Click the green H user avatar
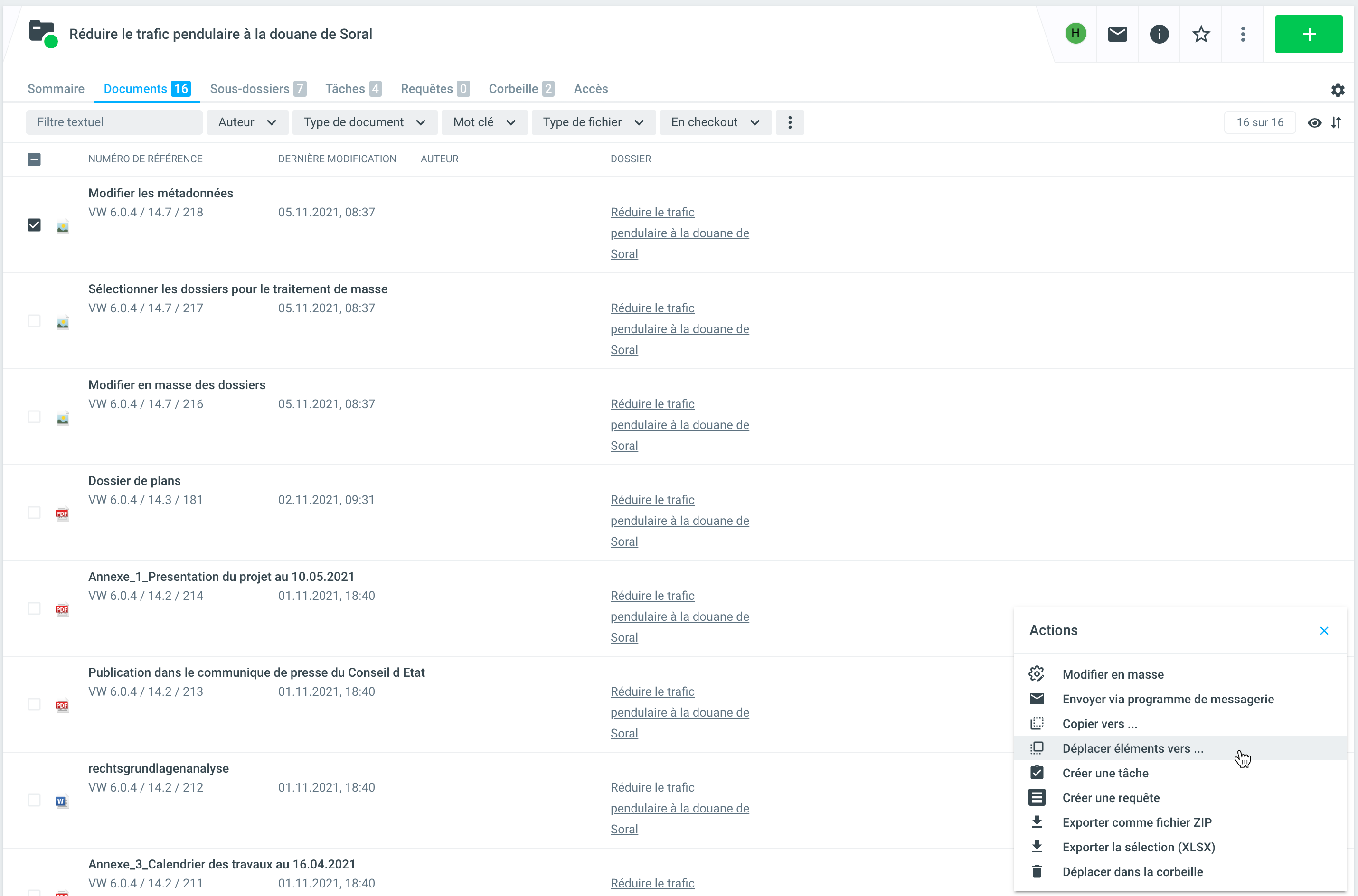 1075,33
